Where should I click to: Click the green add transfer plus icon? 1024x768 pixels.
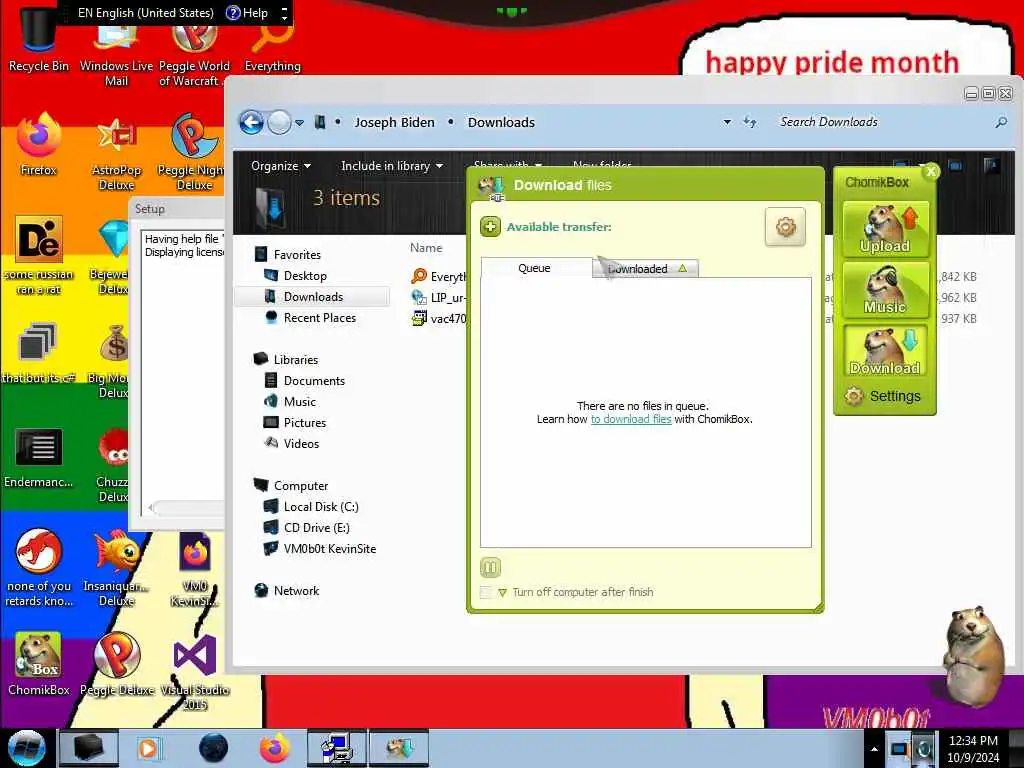pyautogui.click(x=490, y=227)
